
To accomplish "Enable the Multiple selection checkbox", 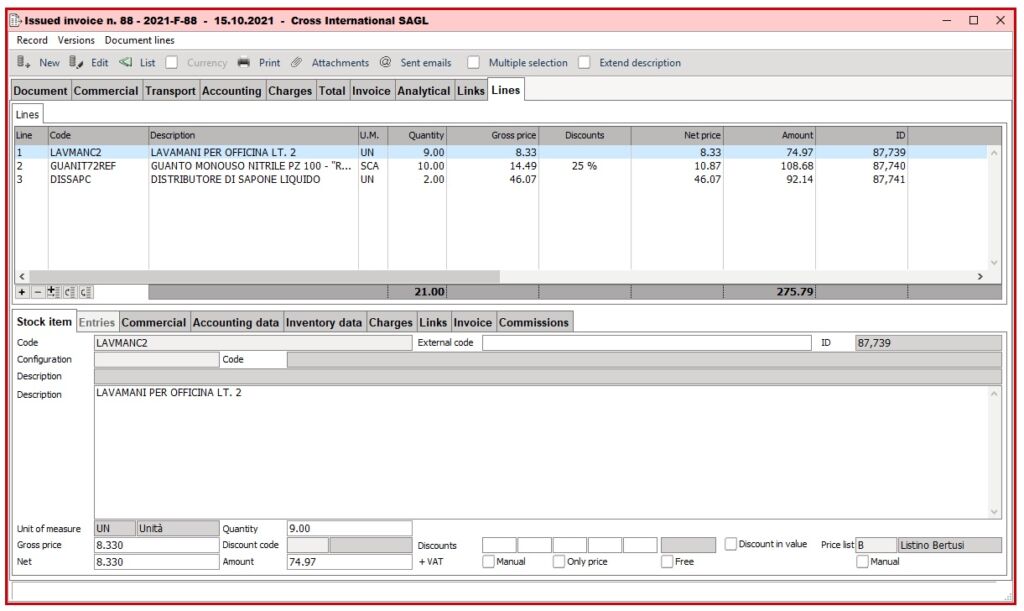I will (x=473, y=63).
